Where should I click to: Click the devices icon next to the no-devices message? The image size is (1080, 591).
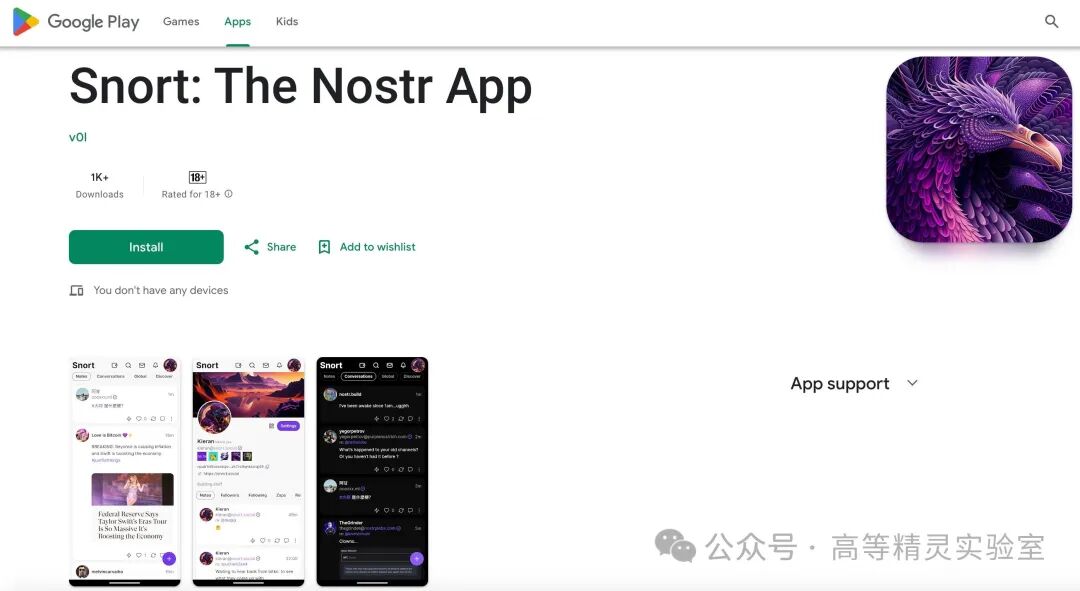click(76, 291)
